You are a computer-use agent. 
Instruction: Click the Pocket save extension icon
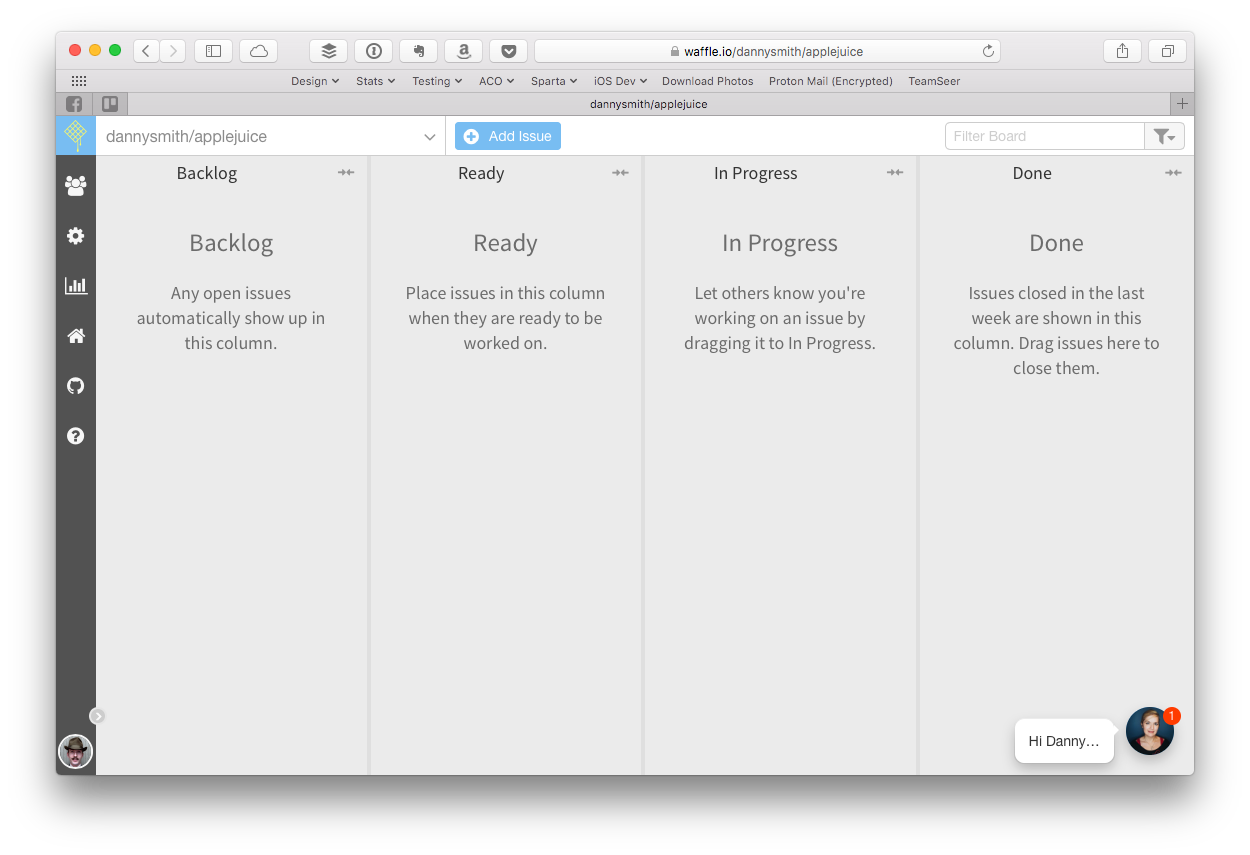(508, 51)
